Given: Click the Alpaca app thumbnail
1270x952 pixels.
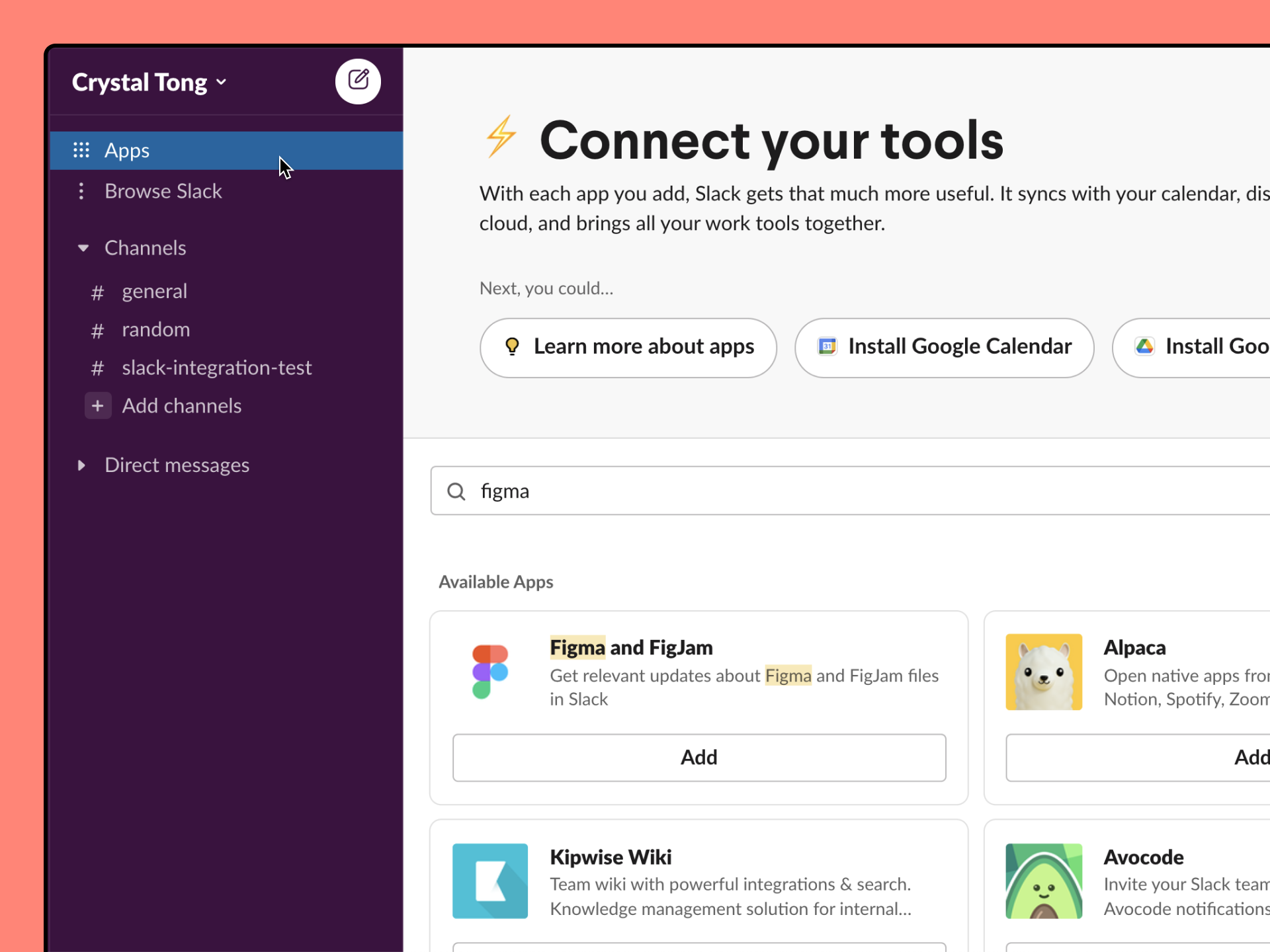Looking at the screenshot, I should coord(1044,672).
